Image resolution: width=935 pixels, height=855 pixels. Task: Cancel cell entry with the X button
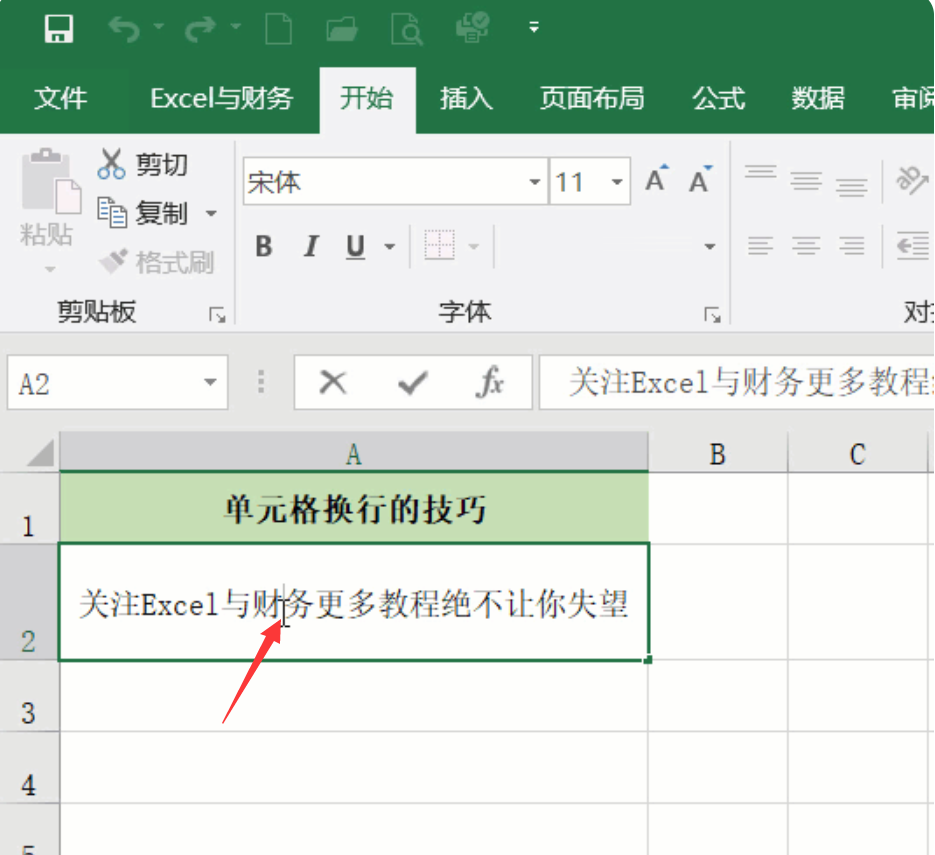(333, 382)
